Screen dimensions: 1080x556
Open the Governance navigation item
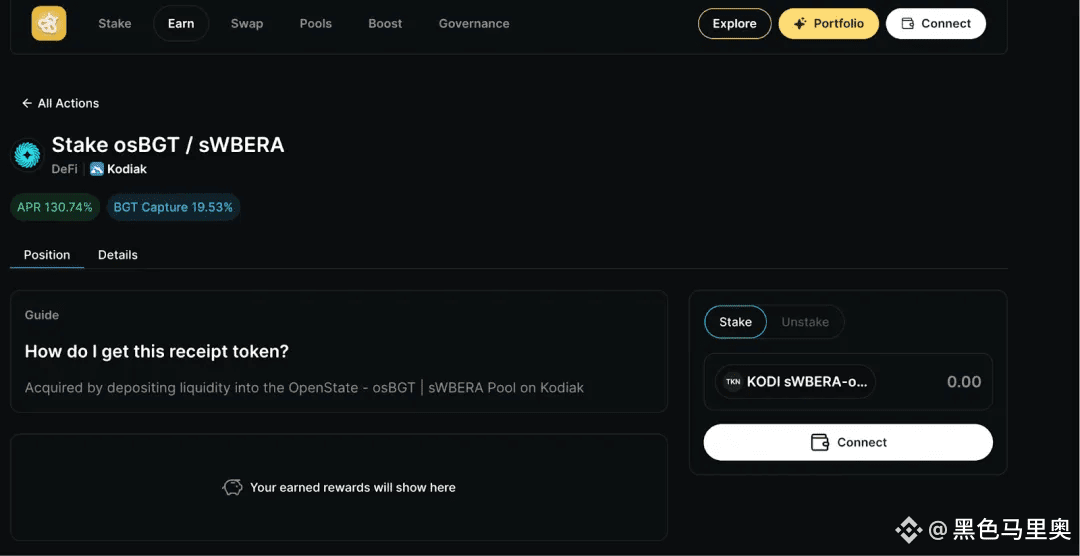pos(474,23)
